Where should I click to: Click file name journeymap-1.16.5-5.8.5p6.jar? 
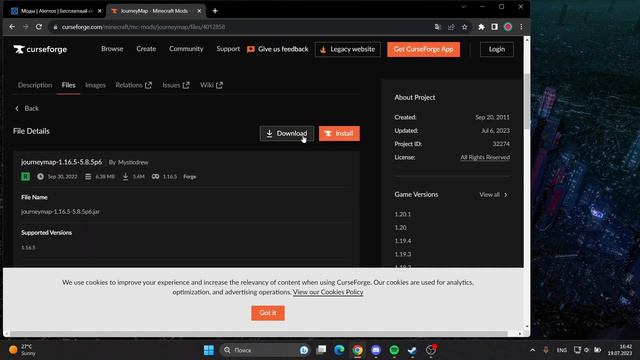[x=60, y=212]
